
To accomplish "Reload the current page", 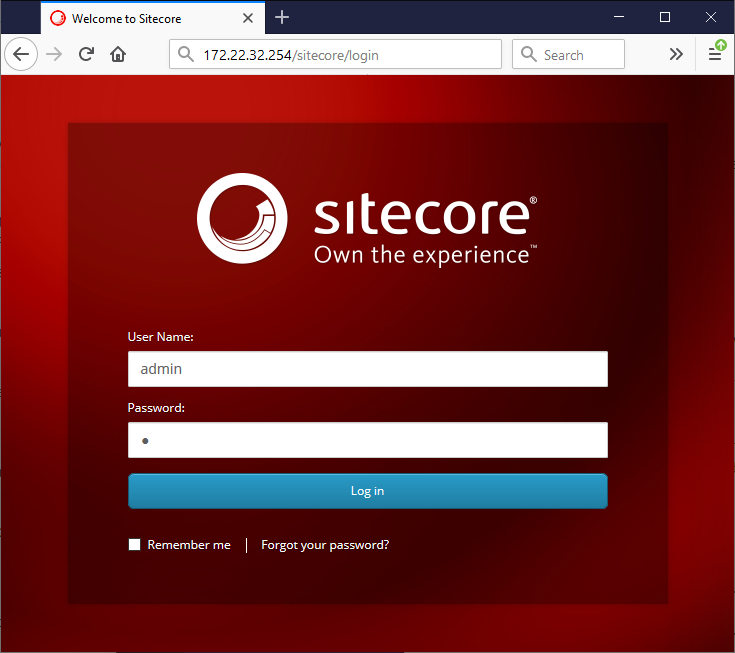I will coord(87,55).
